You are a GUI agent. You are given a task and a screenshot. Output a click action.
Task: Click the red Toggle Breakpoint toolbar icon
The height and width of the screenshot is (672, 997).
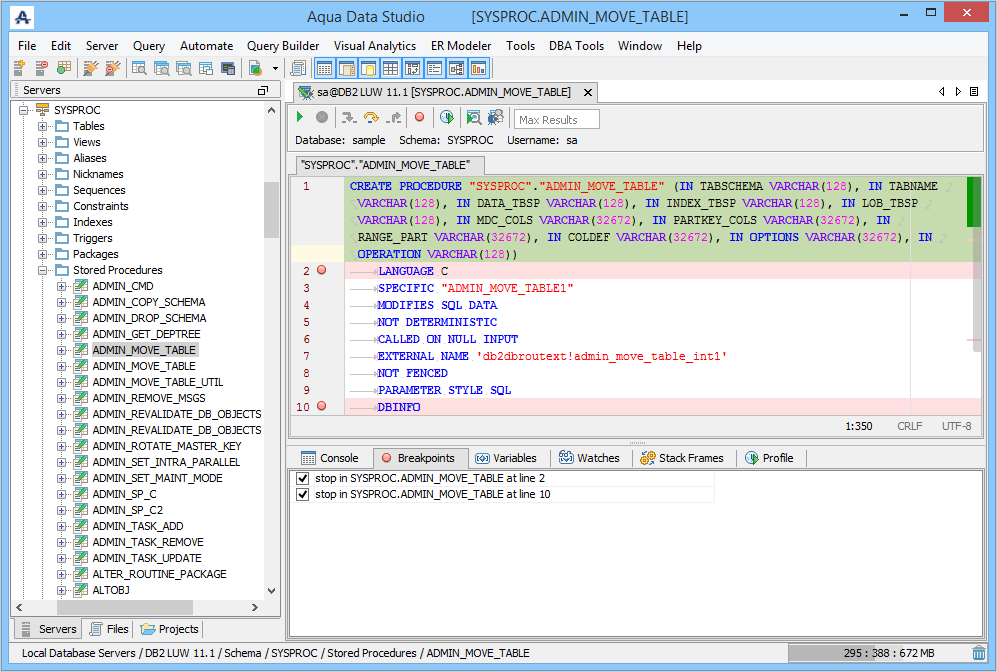419,118
